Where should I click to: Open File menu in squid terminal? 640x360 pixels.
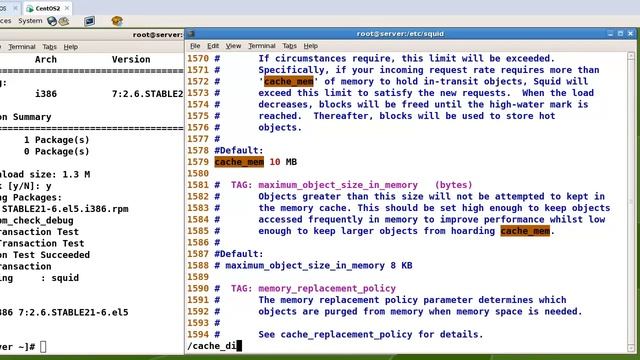click(195, 46)
